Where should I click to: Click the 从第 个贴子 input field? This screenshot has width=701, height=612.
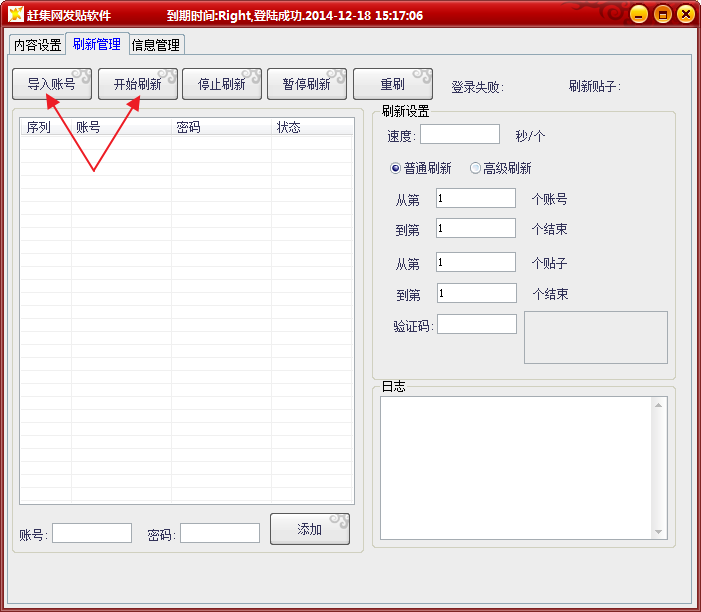tap(476, 262)
